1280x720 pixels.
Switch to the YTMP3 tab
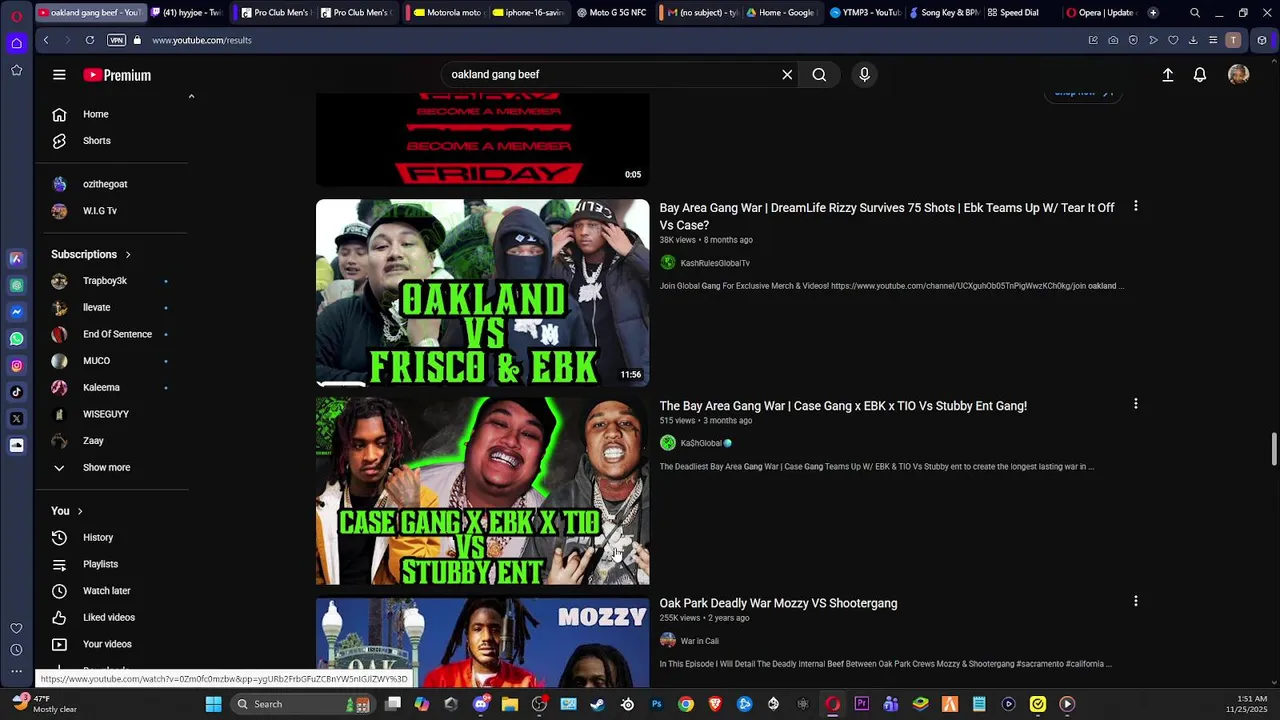(865, 13)
